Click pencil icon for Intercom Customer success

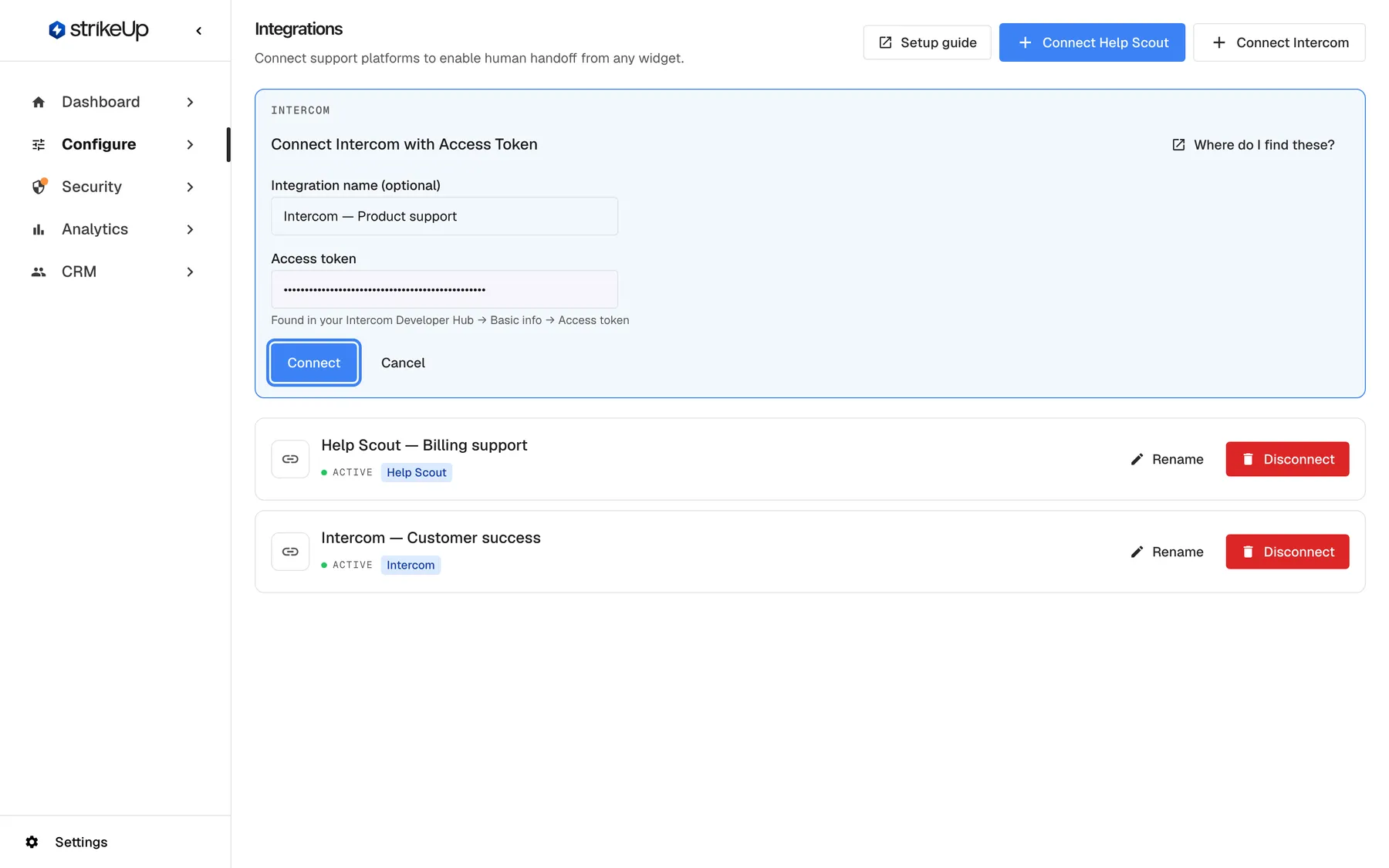[x=1137, y=552]
